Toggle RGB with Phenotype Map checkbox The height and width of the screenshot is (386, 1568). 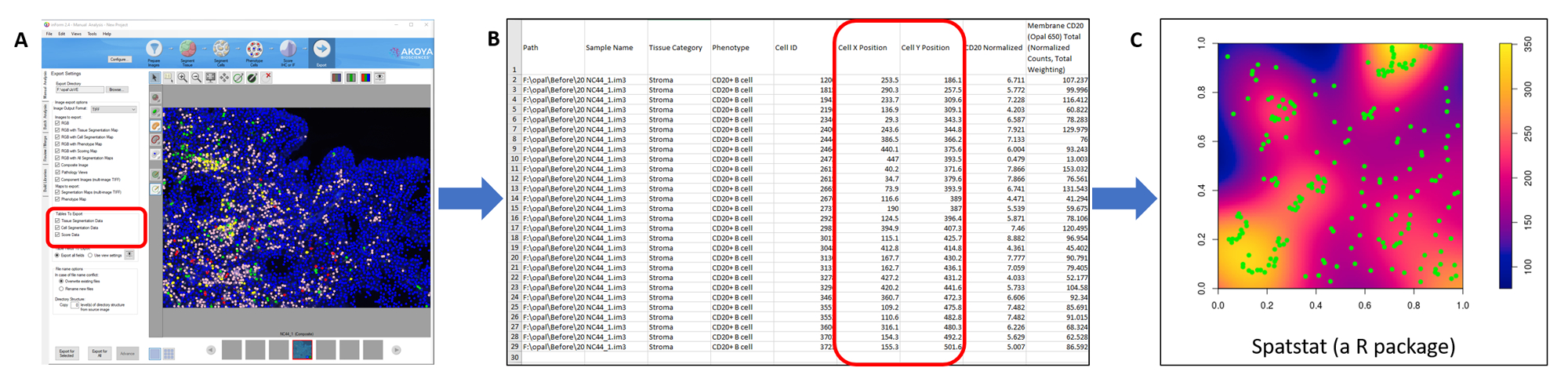[x=57, y=144]
